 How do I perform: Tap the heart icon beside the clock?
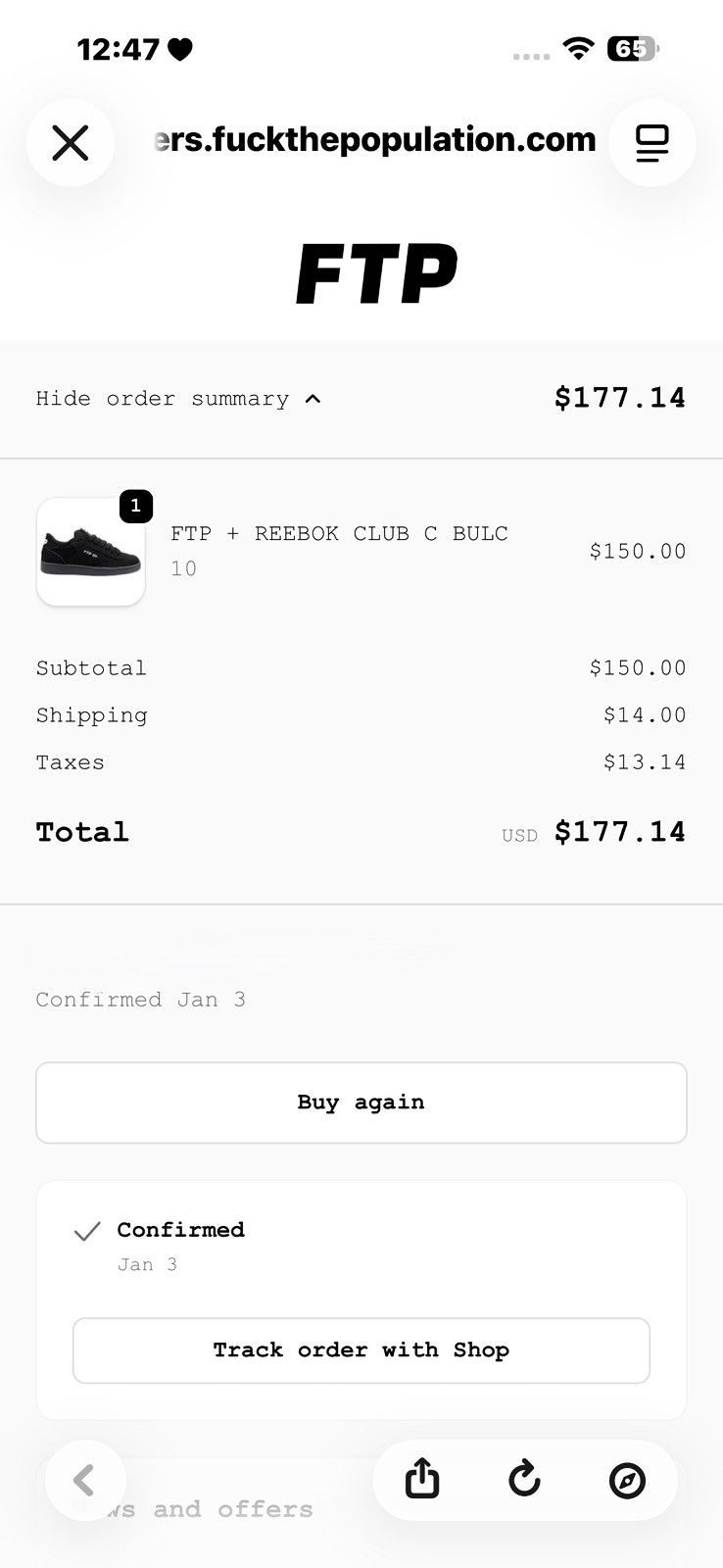pos(180,49)
